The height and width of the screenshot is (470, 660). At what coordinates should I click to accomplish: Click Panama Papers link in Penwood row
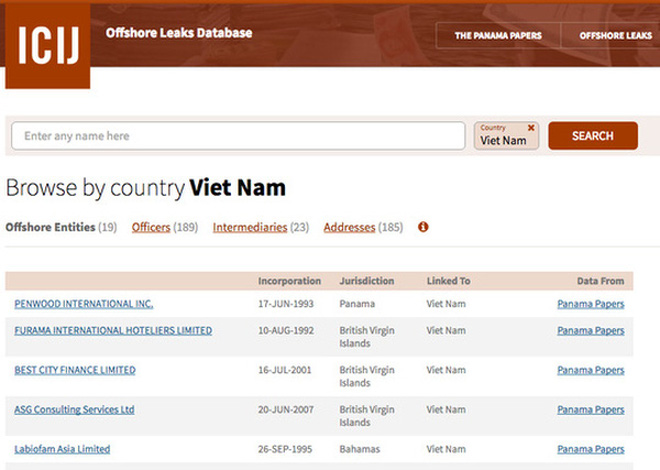590,303
